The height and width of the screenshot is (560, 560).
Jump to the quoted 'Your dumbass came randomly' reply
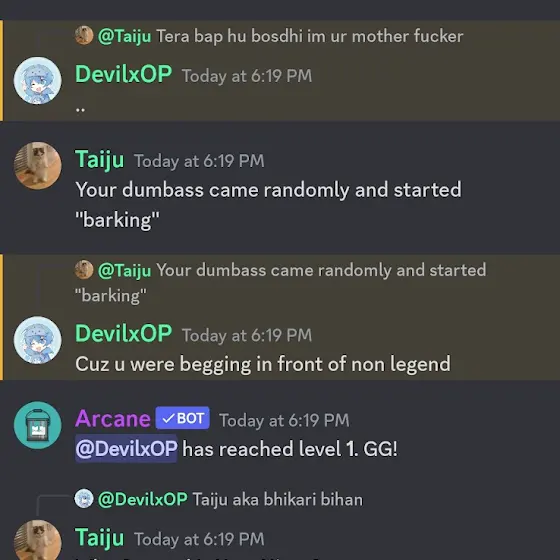pyautogui.click(x=280, y=282)
